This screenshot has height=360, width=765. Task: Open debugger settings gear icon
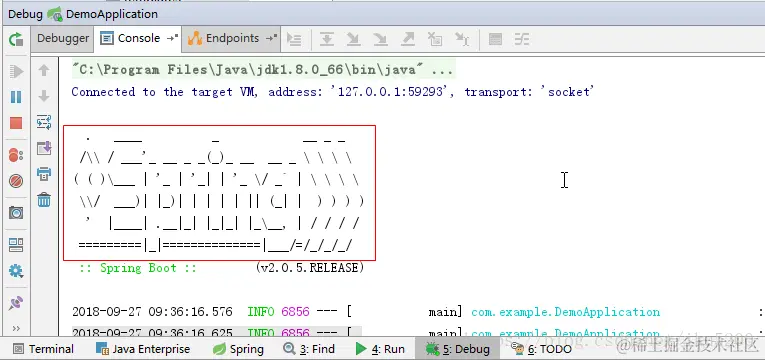(x=16, y=271)
